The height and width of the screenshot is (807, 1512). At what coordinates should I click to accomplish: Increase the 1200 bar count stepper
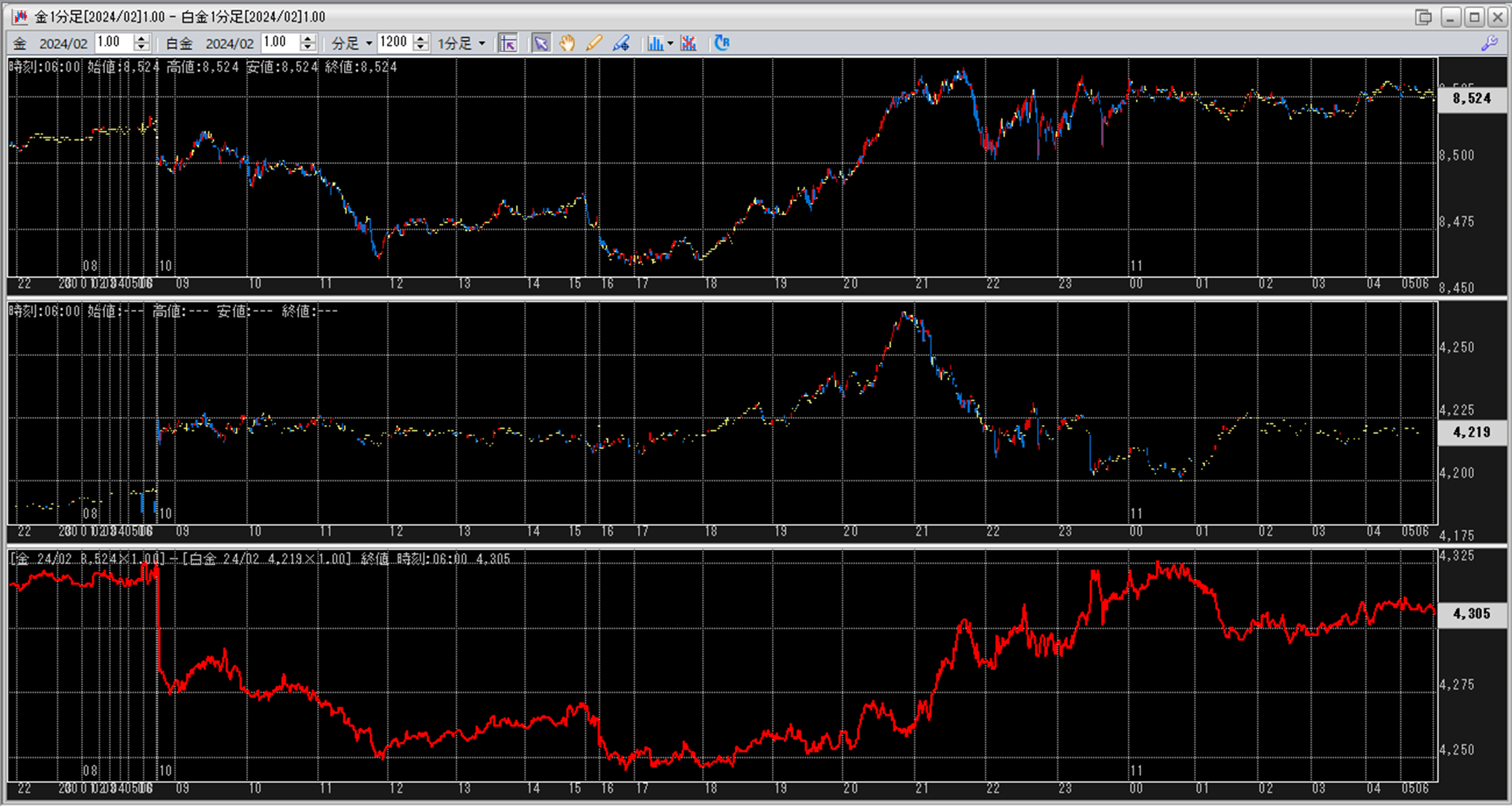[421, 38]
